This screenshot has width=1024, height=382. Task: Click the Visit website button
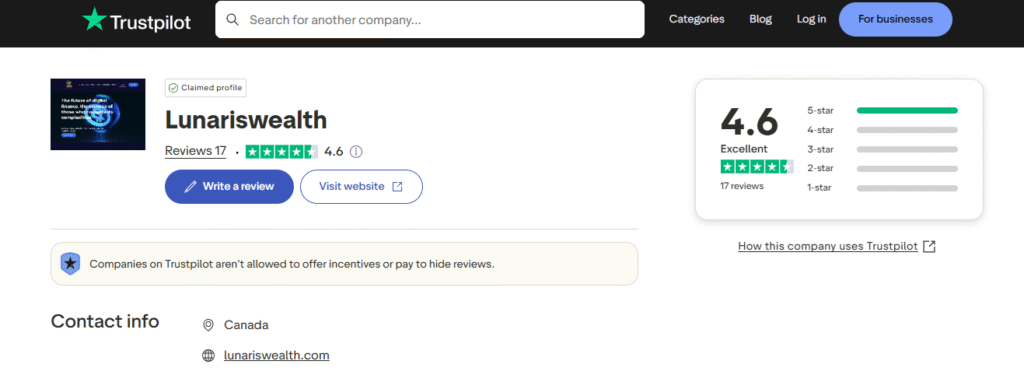[x=361, y=187]
